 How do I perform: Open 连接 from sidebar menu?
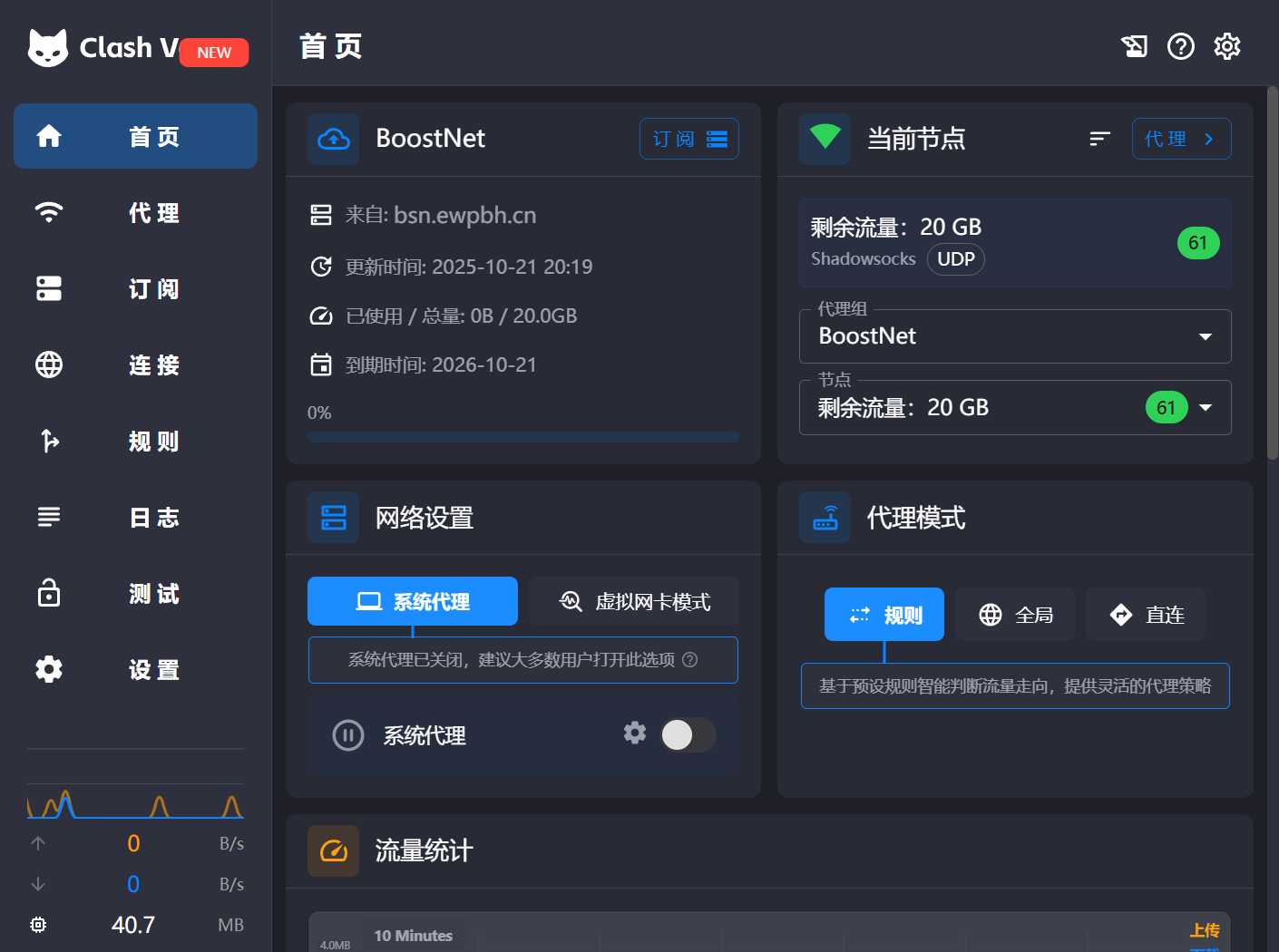pos(135,364)
